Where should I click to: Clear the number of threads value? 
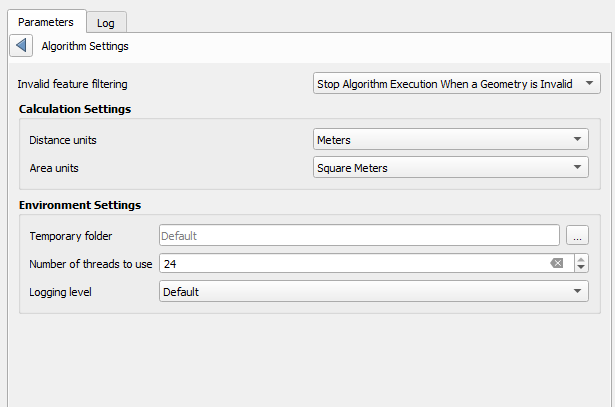coord(557,263)
